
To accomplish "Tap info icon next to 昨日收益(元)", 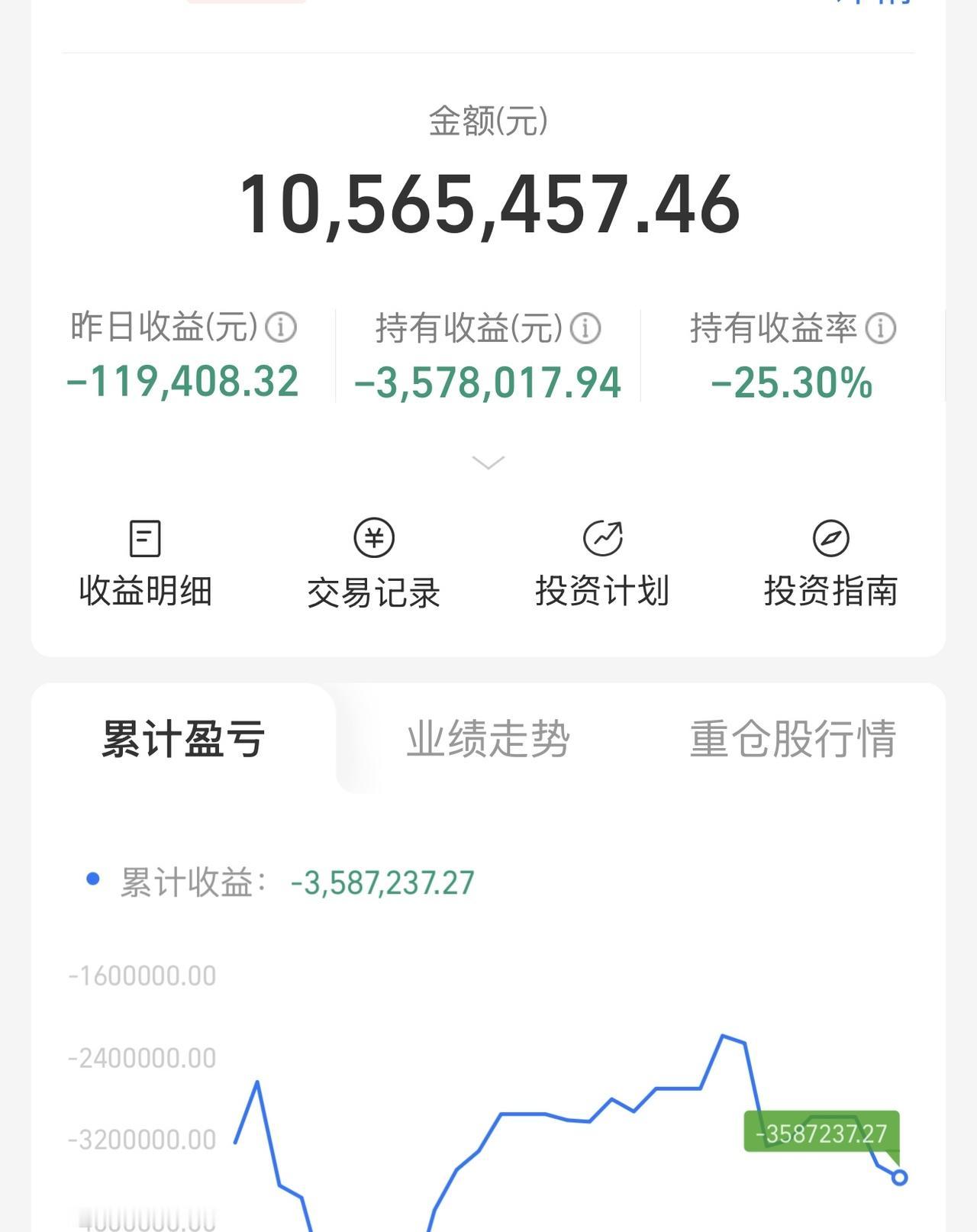I will pos(281,327).
